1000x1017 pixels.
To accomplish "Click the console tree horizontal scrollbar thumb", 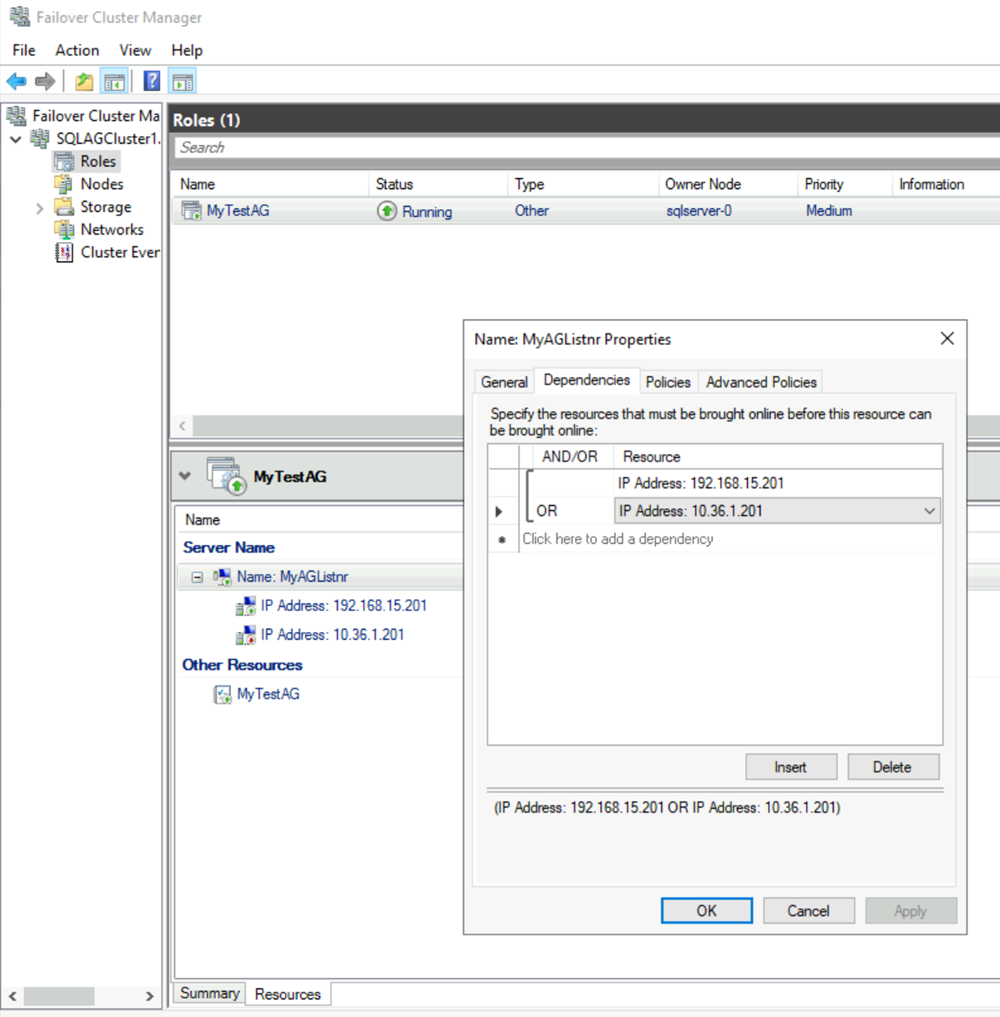I will point(58,996).
